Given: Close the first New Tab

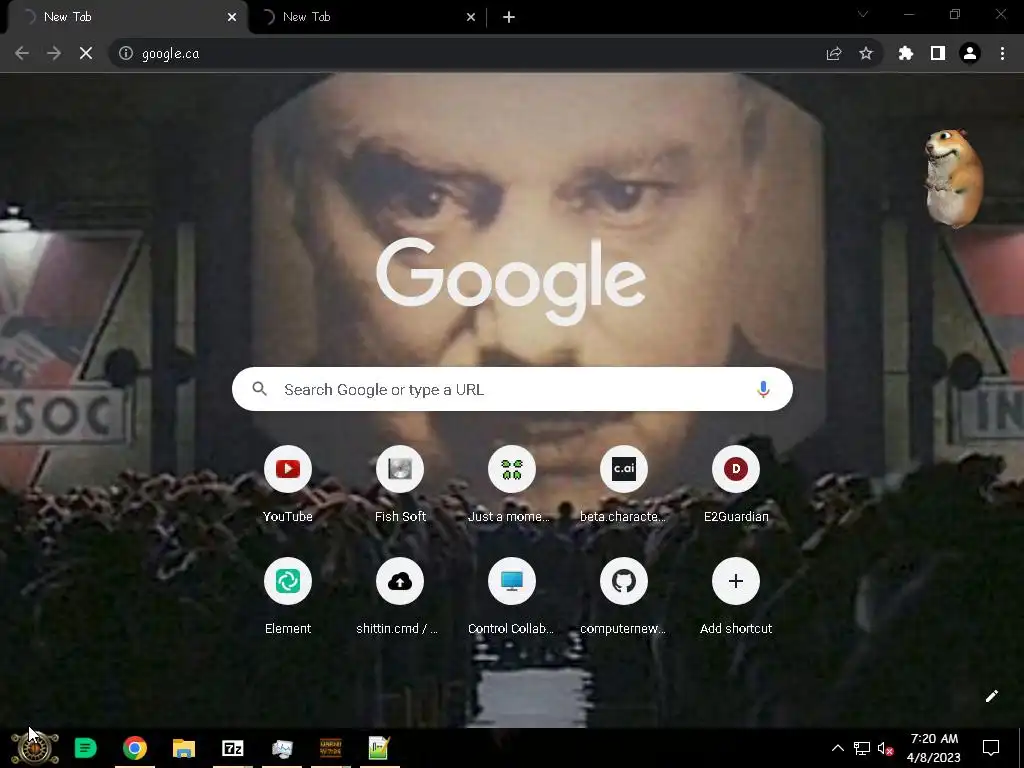Looking at the screenshot, I should coord(232,18).
